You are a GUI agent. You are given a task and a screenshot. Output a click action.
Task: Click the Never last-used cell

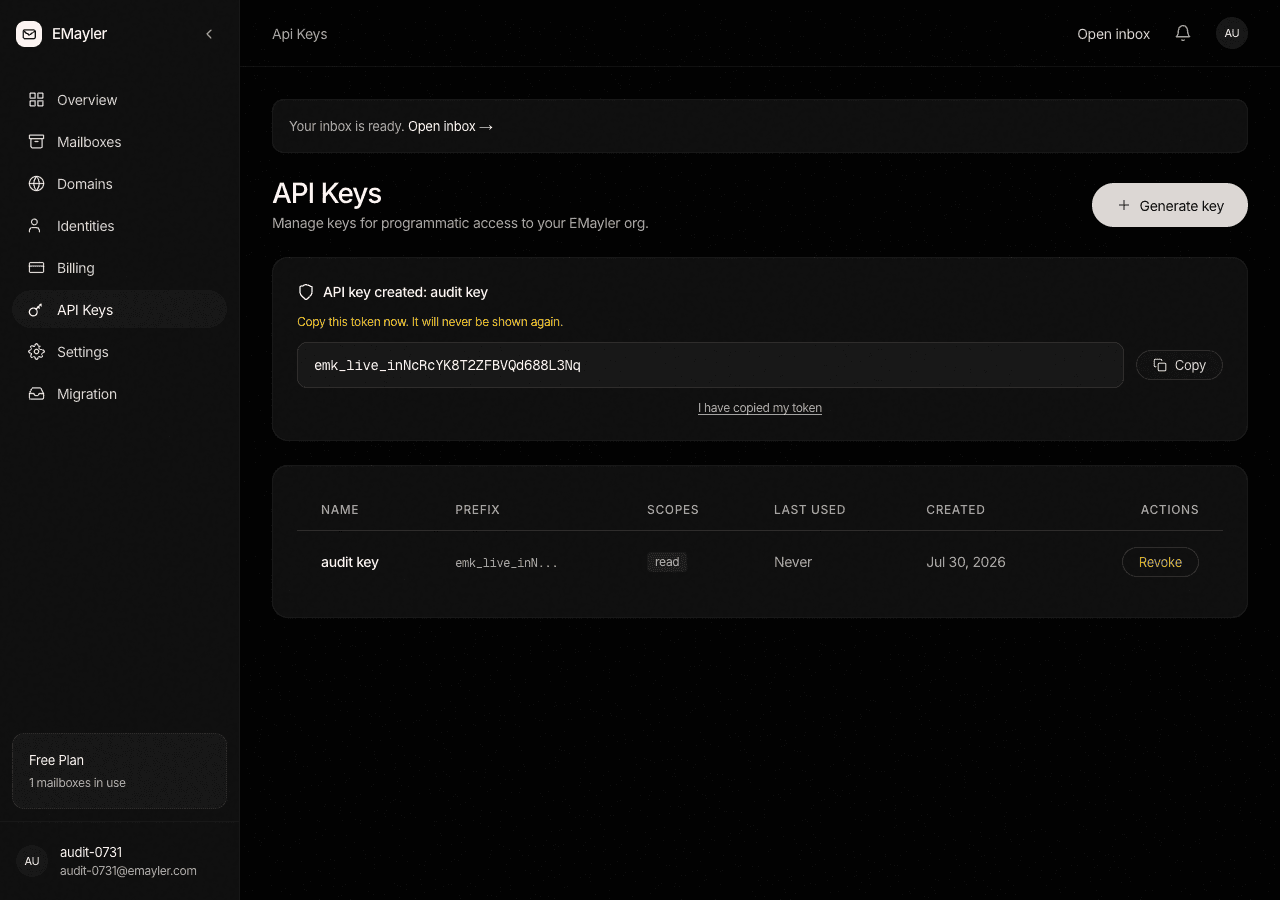click(793, 562)
